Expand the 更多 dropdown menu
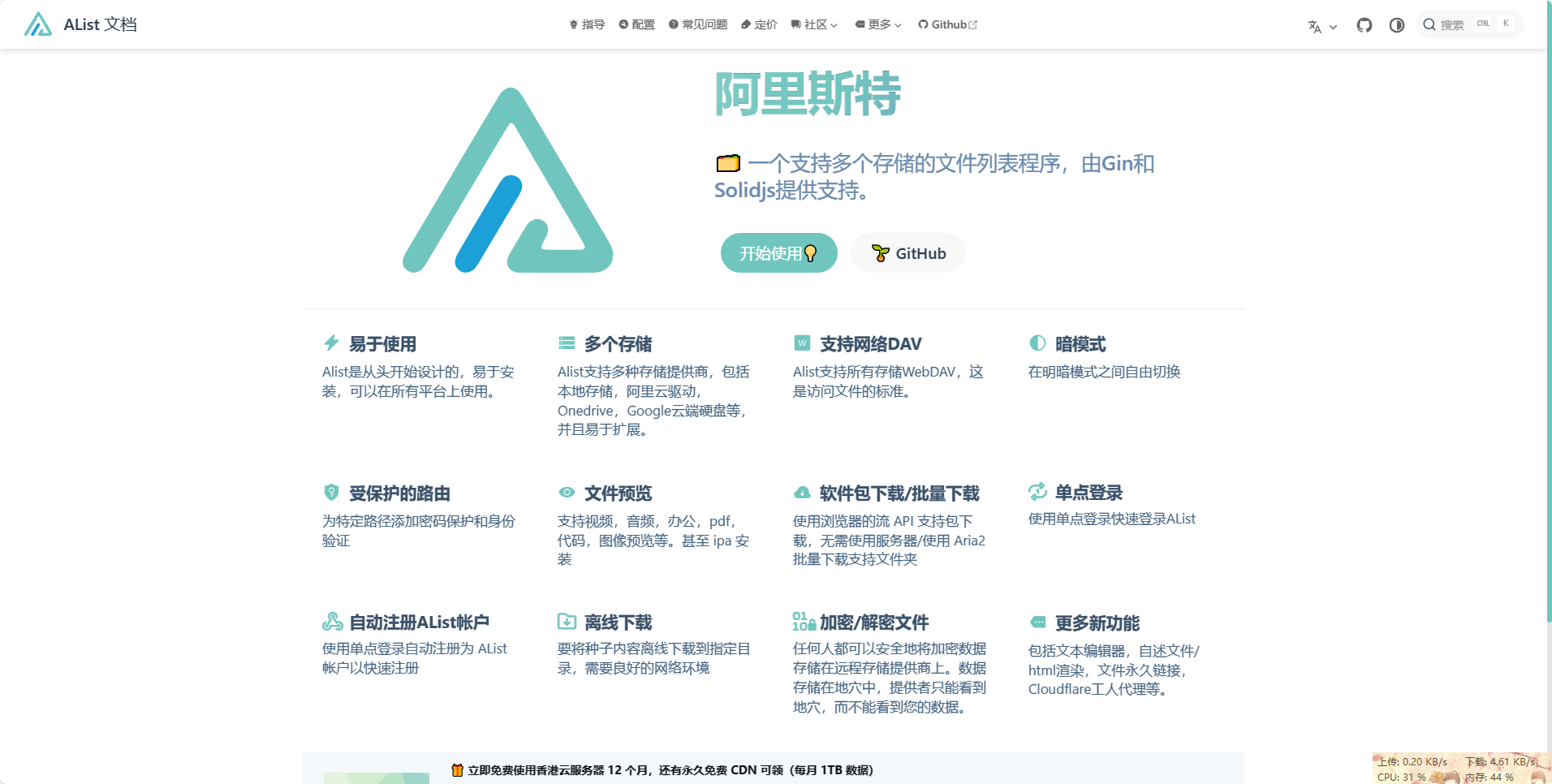 pyautogui.click(x=878, y=24)
